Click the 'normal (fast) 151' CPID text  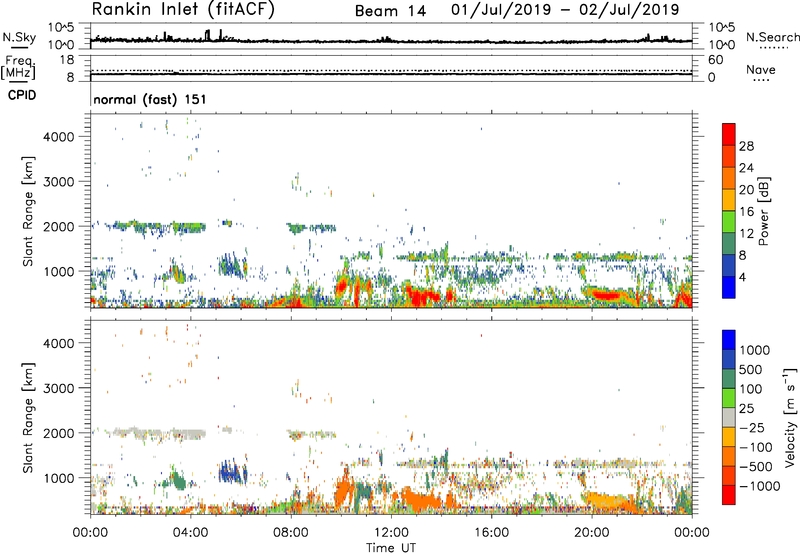150,99
